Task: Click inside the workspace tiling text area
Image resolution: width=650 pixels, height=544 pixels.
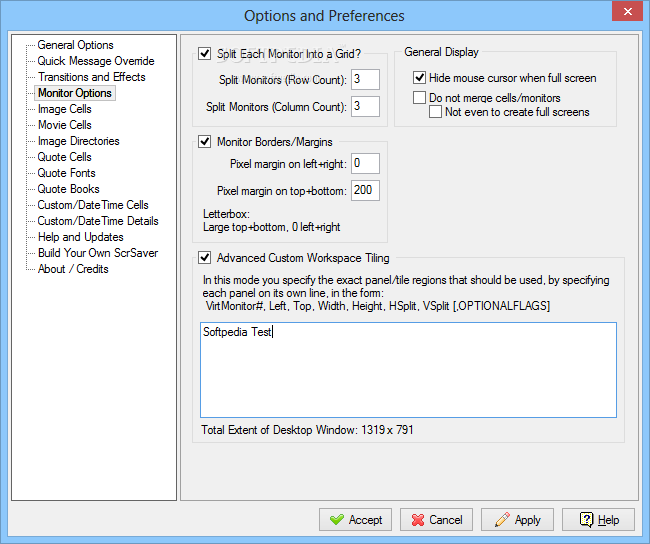Action: click(x=408, y=370)
